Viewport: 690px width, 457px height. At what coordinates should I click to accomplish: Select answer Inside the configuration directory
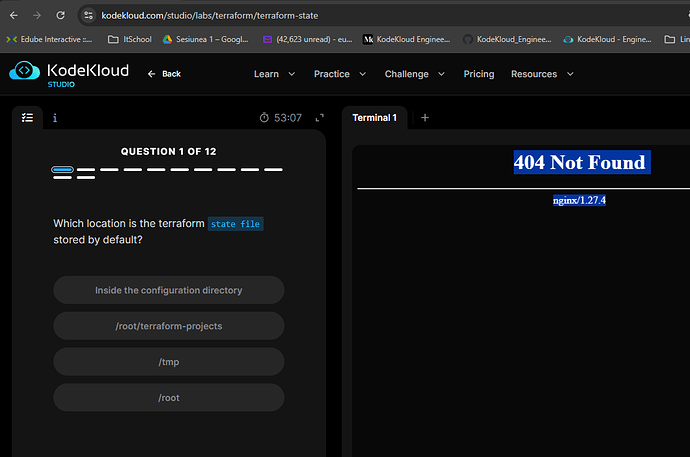click(169, 290)
